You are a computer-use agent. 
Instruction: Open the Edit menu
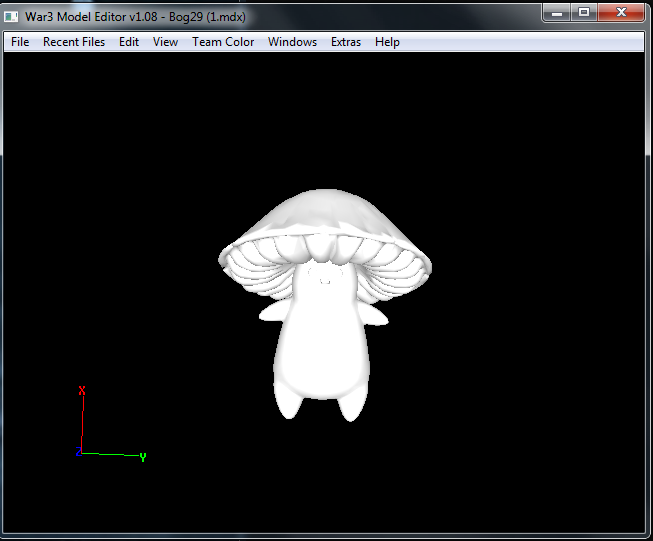pos(129,42)
